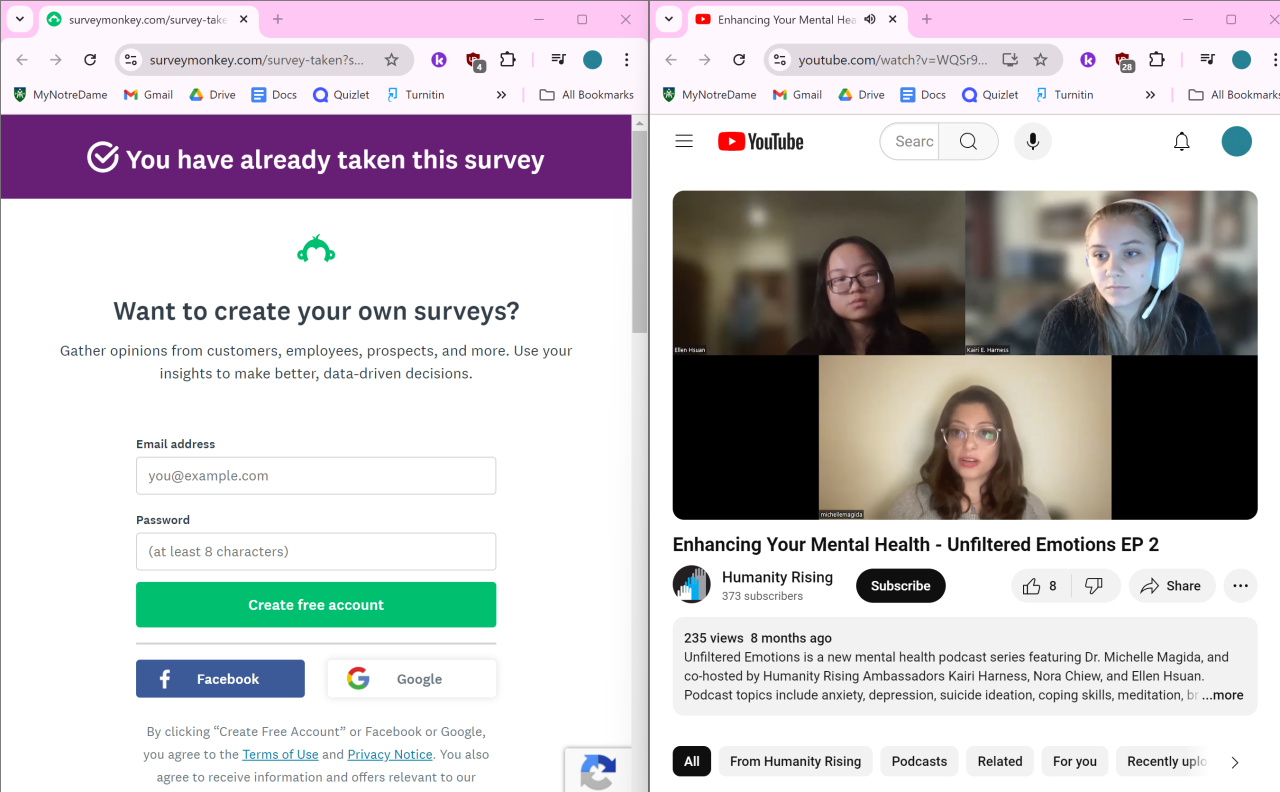Open the Humanity Rising channel avatar
1280x792 pixels.
[x=691, y=585]
